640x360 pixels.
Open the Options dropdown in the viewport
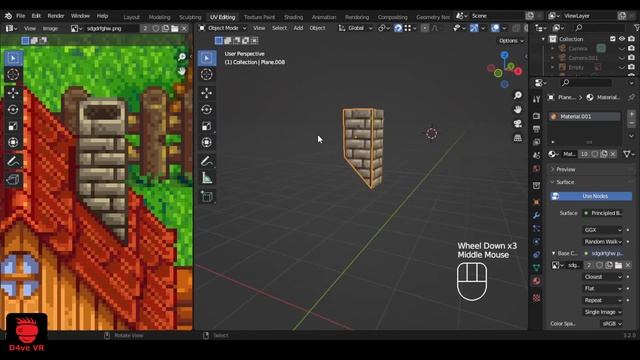pyautogui.click(x=511, y=41)
